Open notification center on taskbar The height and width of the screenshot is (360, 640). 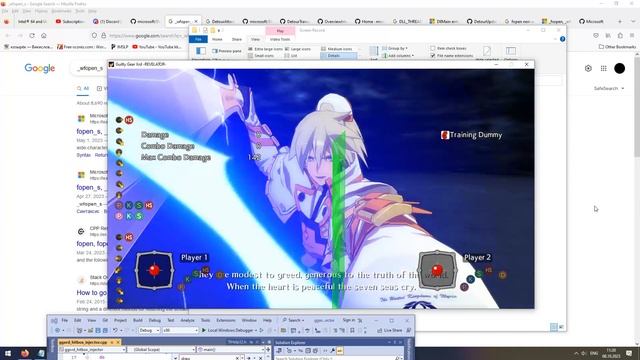629,353
